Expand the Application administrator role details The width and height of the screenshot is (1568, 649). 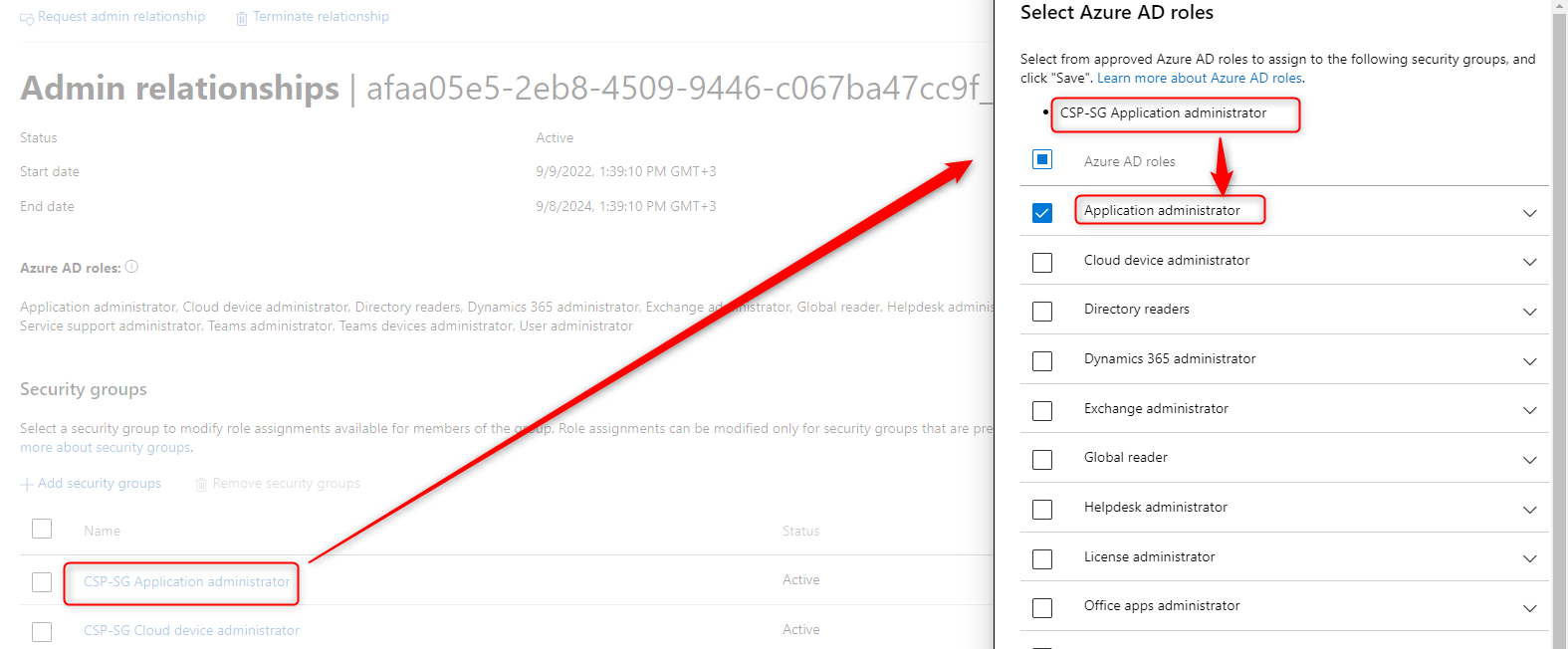pyautogui.click(x=1530, y=213)
